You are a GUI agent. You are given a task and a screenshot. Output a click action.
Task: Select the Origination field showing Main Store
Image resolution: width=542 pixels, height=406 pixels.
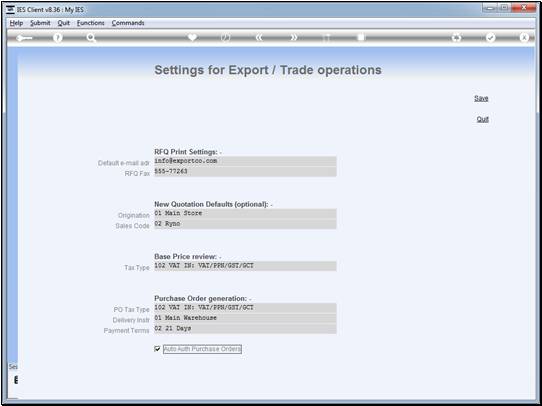245,214
